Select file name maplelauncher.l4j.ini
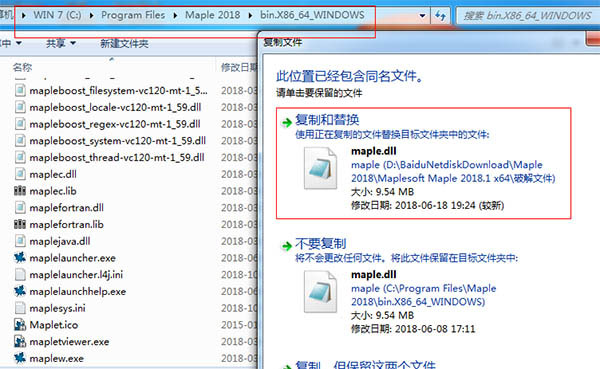The width and height of the screenshot is (600, 369). pos(76,274)
